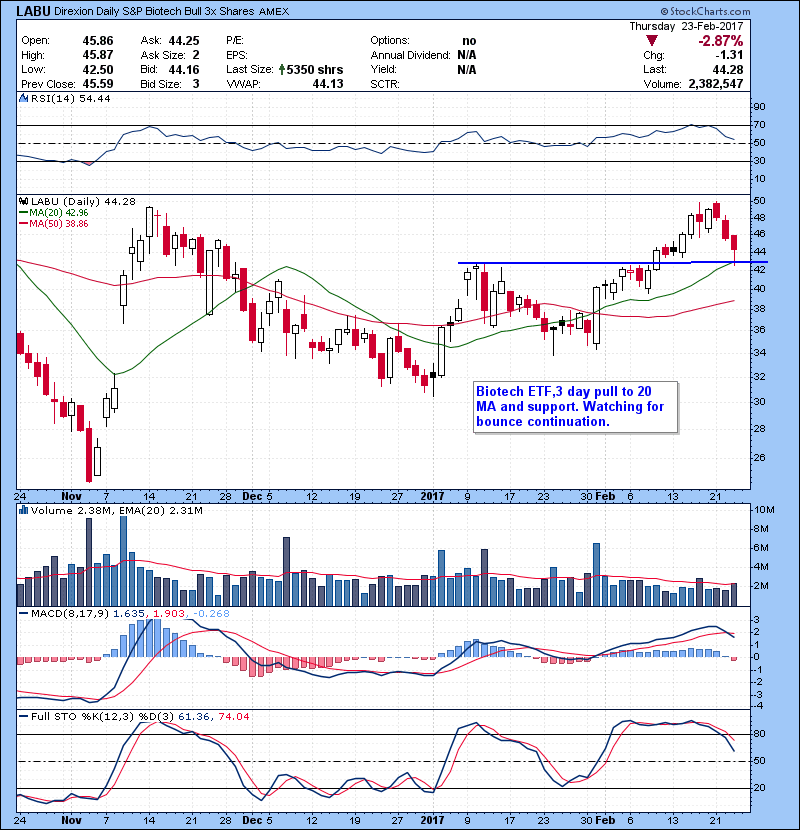Click the Bid price 44.16
This screenshot has height=830, width=800.
click(184, 69)
